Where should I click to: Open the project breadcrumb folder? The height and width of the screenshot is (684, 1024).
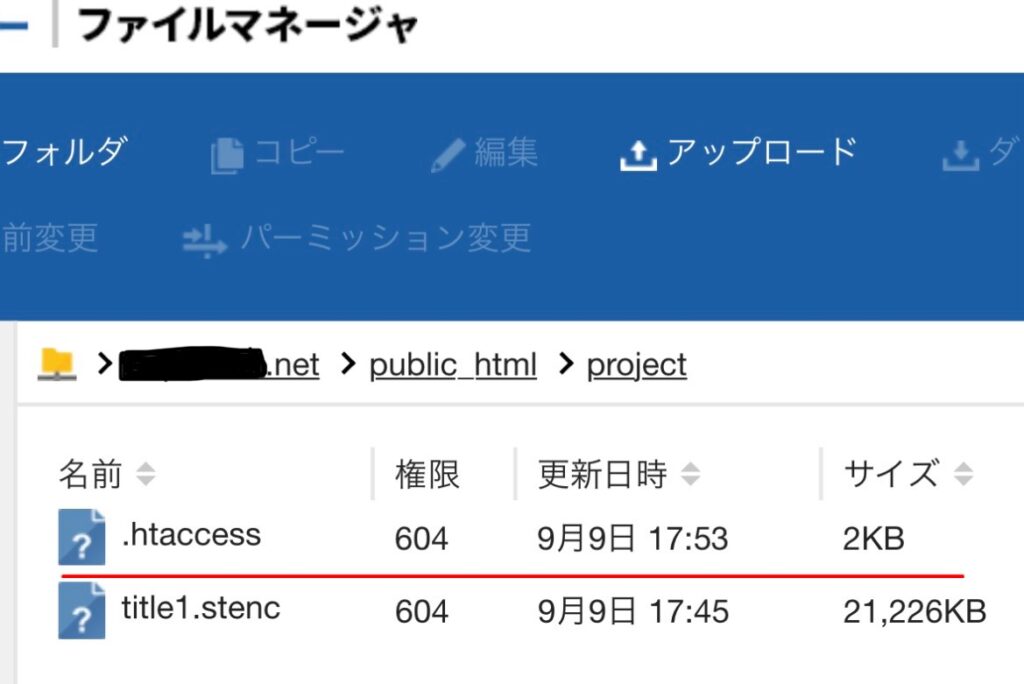click(x=637, y=365)
